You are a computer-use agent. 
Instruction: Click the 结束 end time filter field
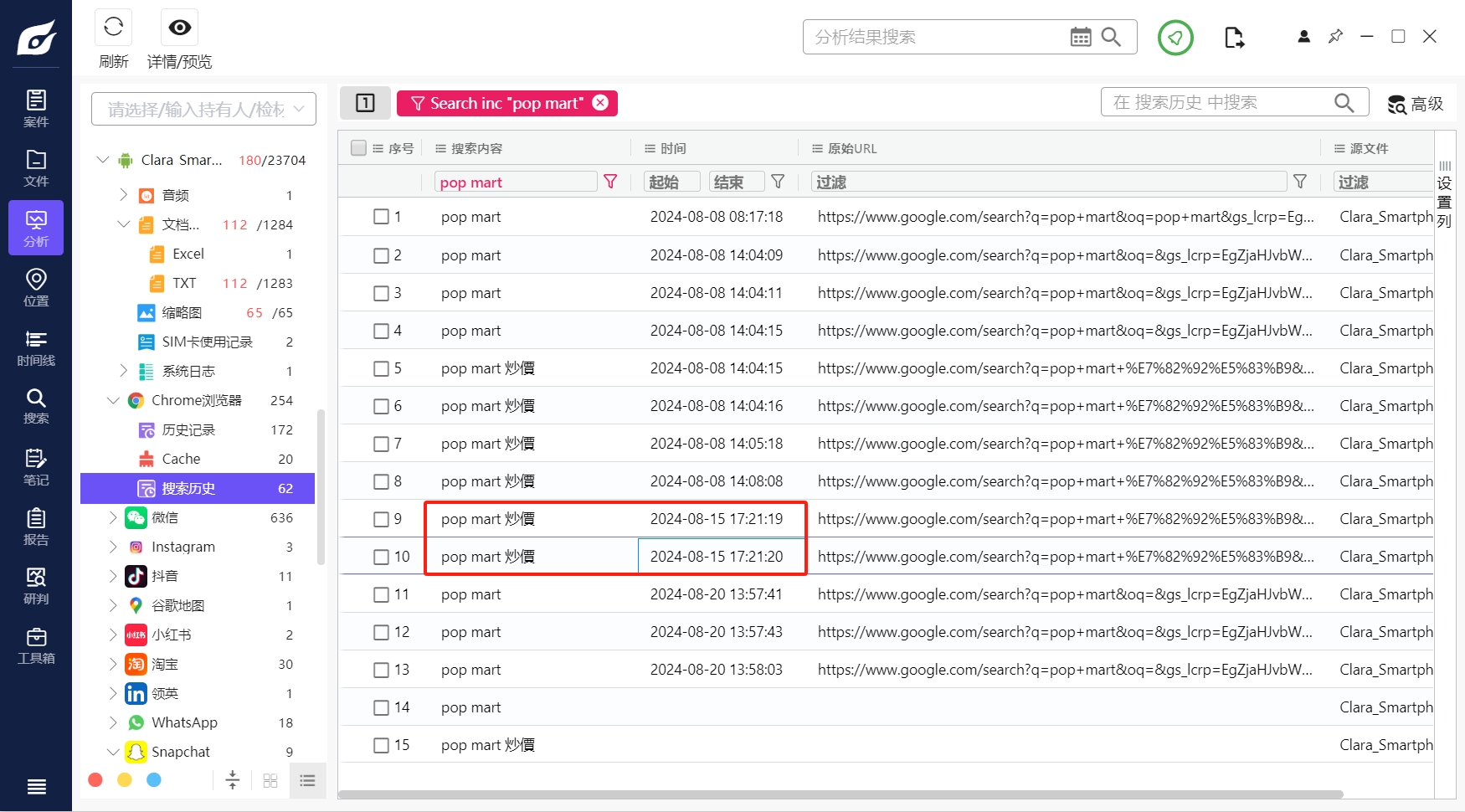click(x=737, y=182)
